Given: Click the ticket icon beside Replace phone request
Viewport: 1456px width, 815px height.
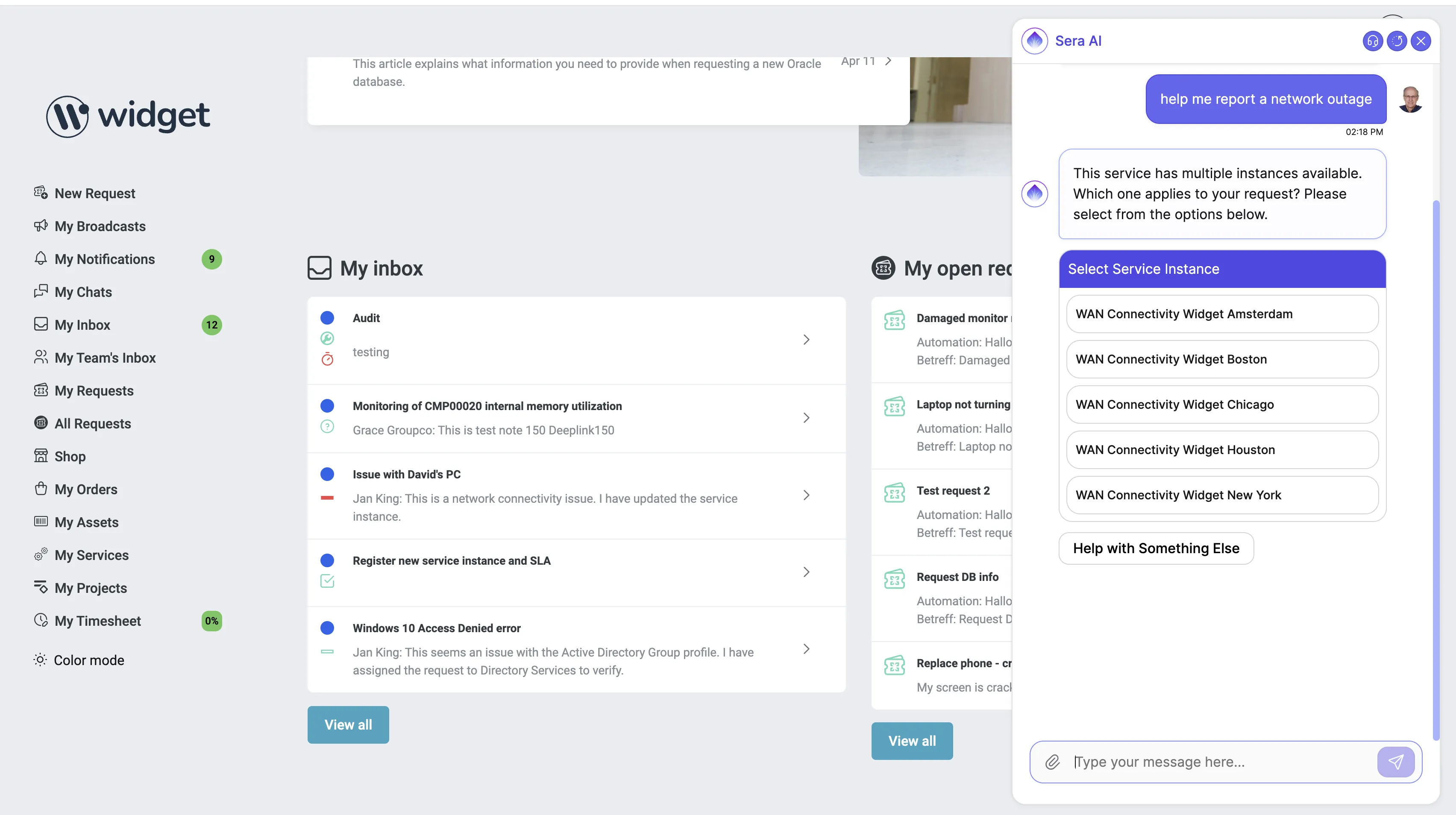Looking at the screenshot, I should pos(895,665).
